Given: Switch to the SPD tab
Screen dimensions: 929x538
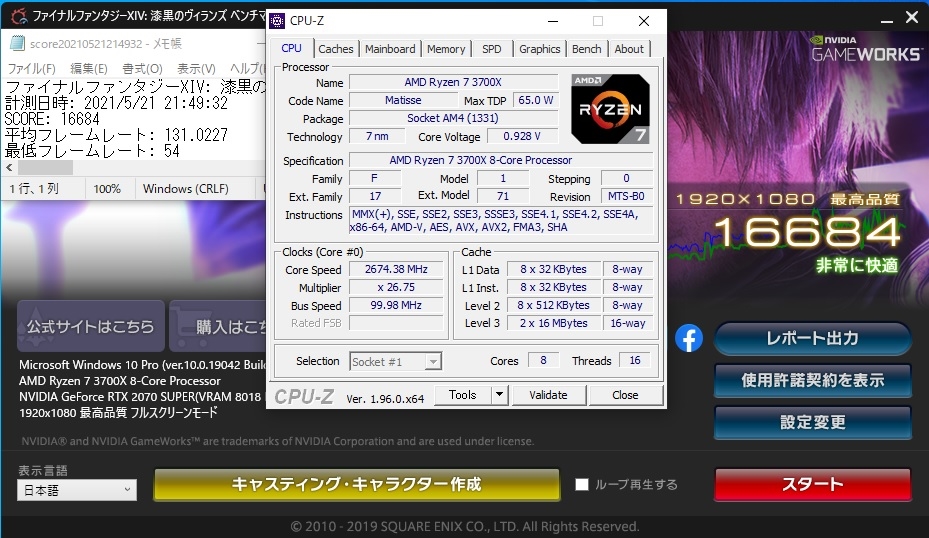Looking at the screenshot, I should 491,49.
